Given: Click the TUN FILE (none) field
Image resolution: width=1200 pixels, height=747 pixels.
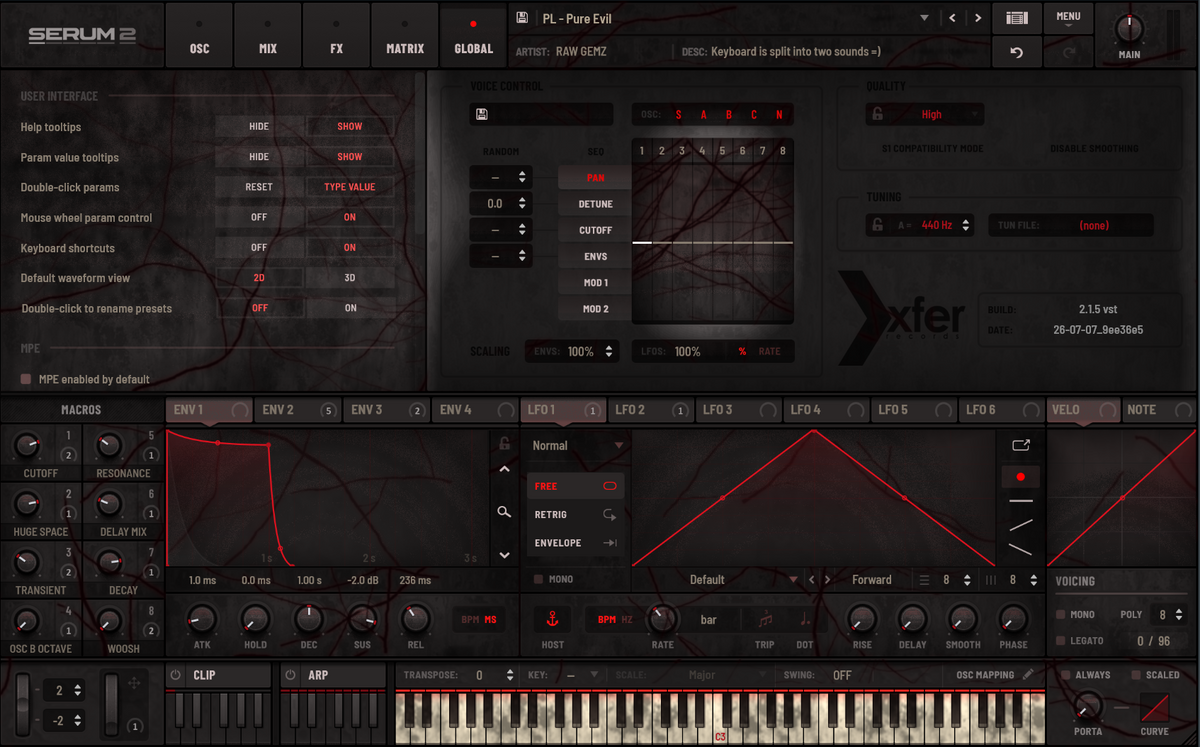Looking at the screenshot, I should 1070,225.
